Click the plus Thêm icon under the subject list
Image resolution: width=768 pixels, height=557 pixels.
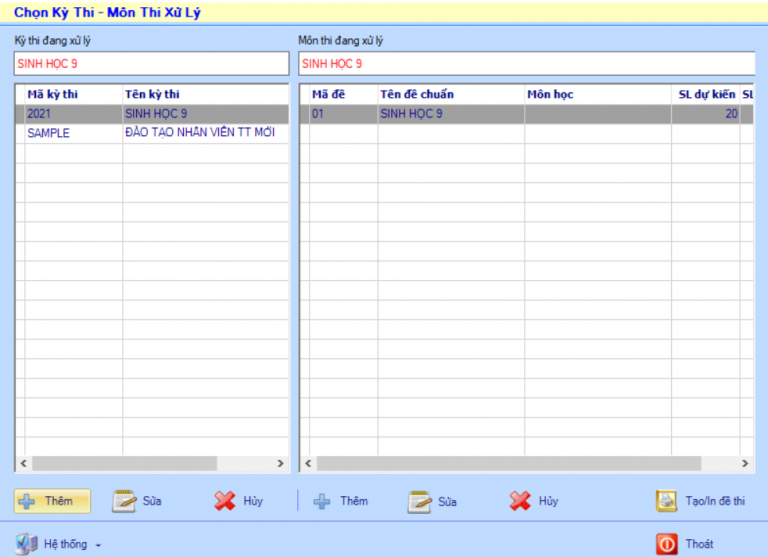point(322,501)
